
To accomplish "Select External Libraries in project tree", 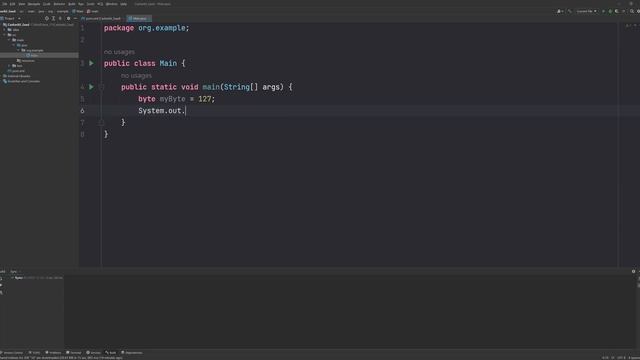I will pyautogui.click(x=17, y=76).
